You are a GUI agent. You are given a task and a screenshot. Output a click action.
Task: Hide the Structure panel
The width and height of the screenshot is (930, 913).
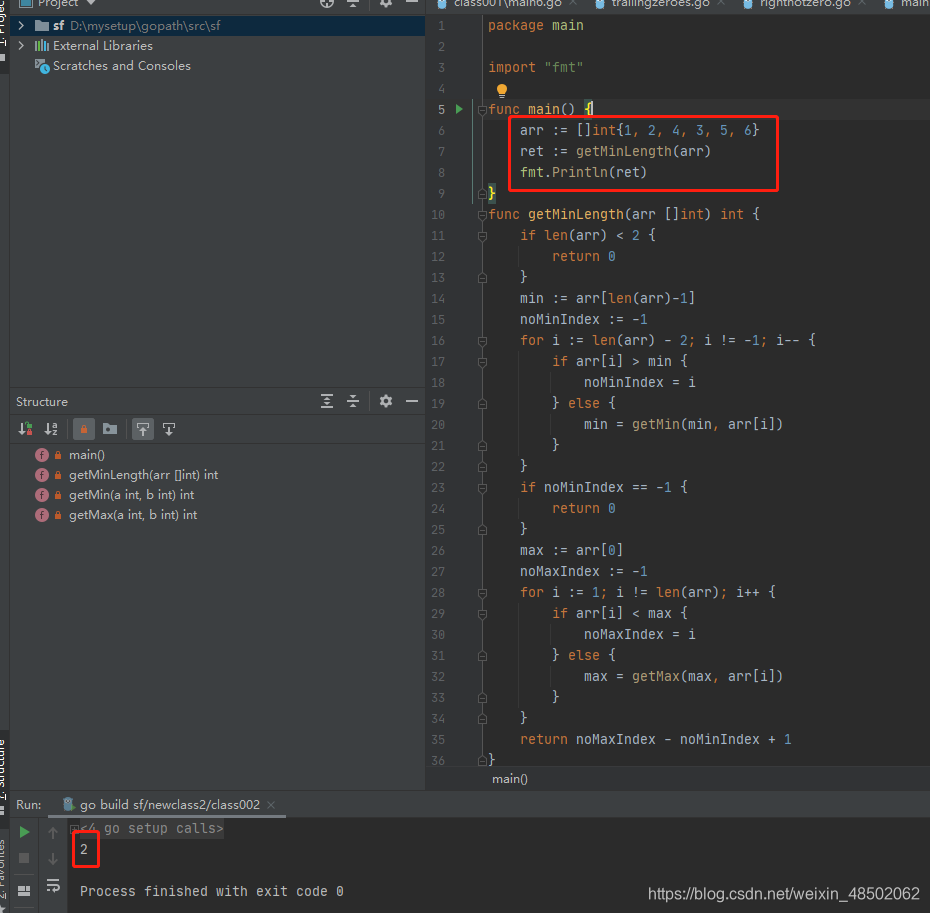click(x=412, y=402)
